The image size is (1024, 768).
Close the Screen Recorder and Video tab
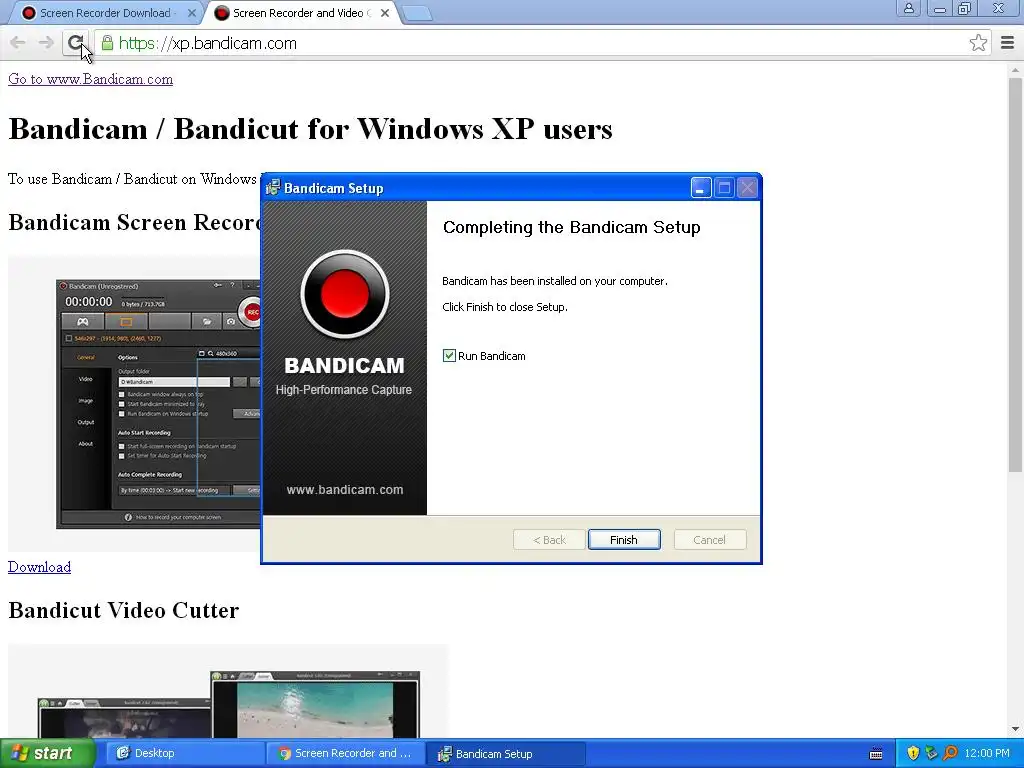pyautogui.click(x=385, y=13)
